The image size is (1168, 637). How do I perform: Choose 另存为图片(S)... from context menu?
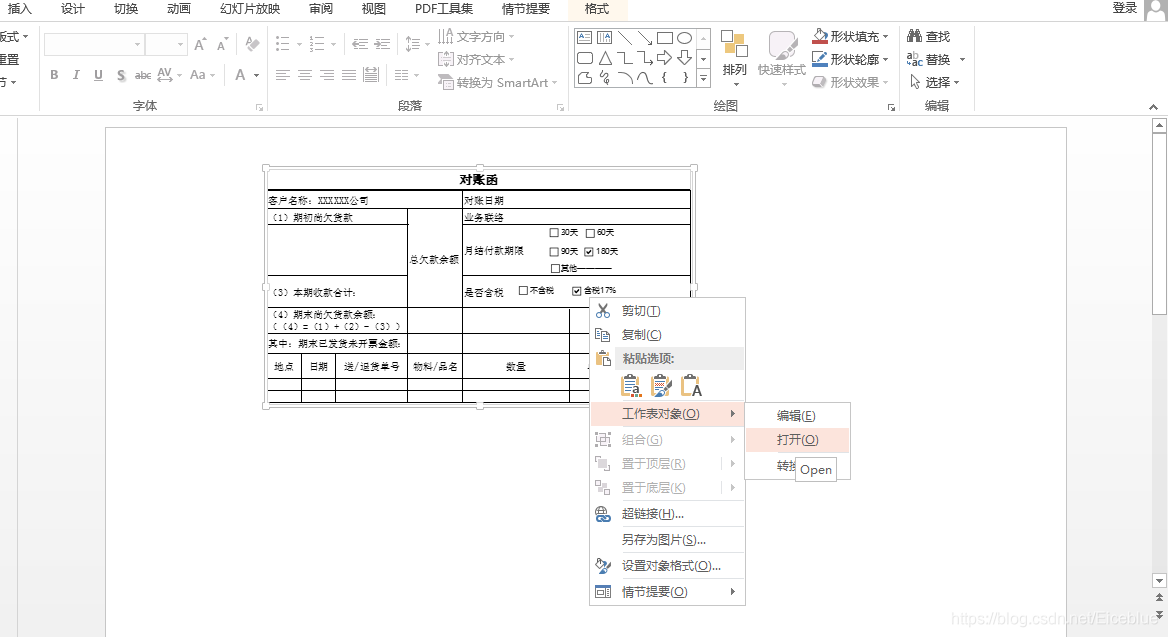[667, 539]
